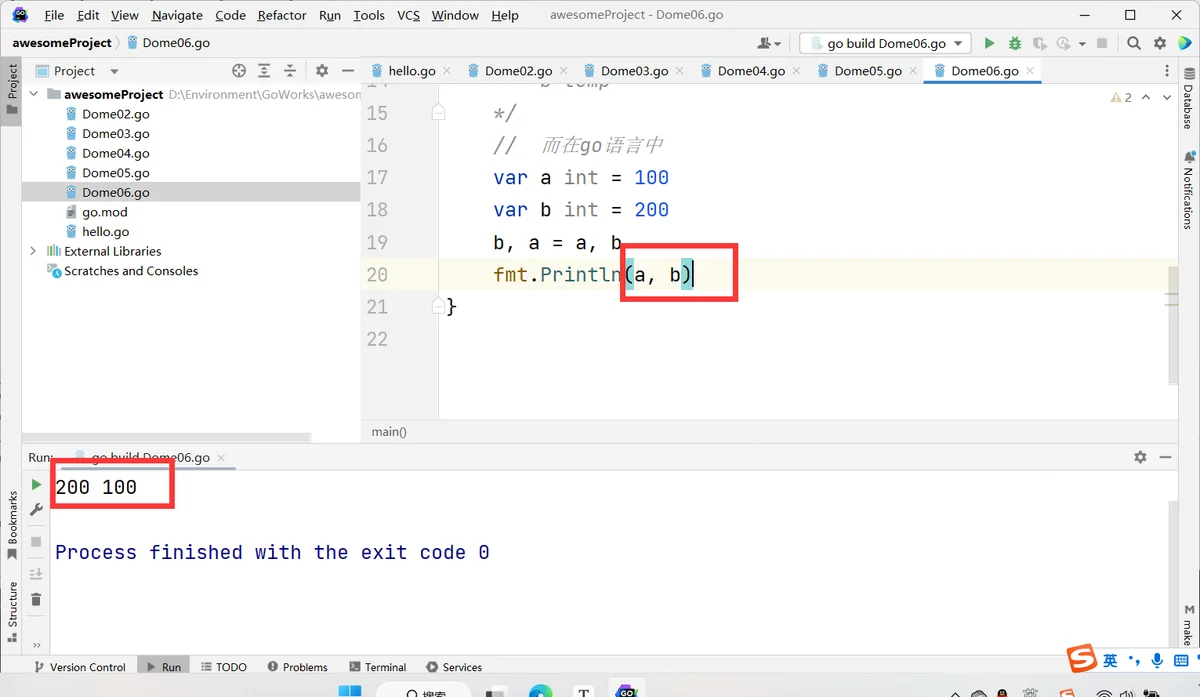Go to previous highlighted error arrow

click(1146, 97)
